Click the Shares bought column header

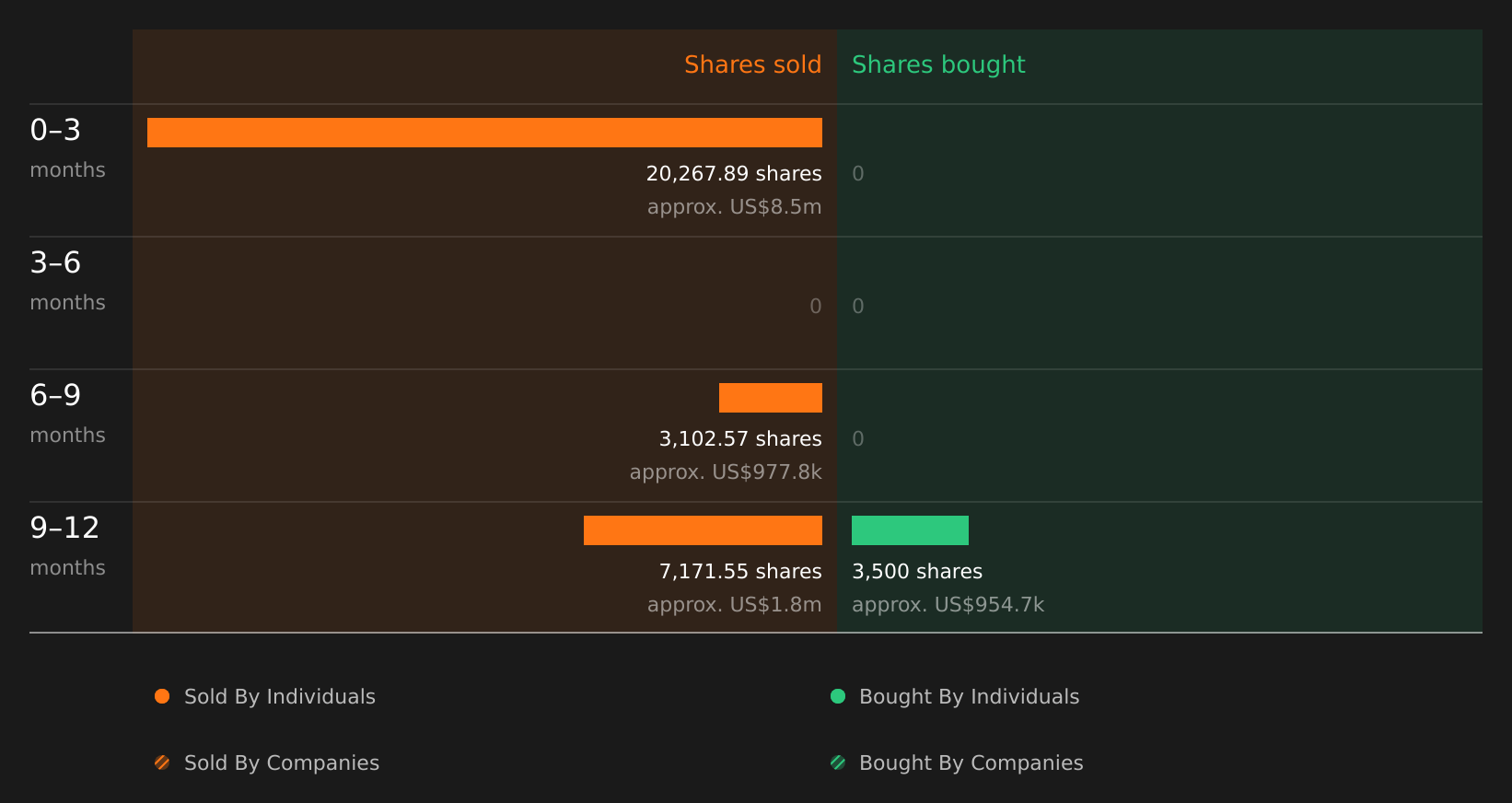[938, 64]
